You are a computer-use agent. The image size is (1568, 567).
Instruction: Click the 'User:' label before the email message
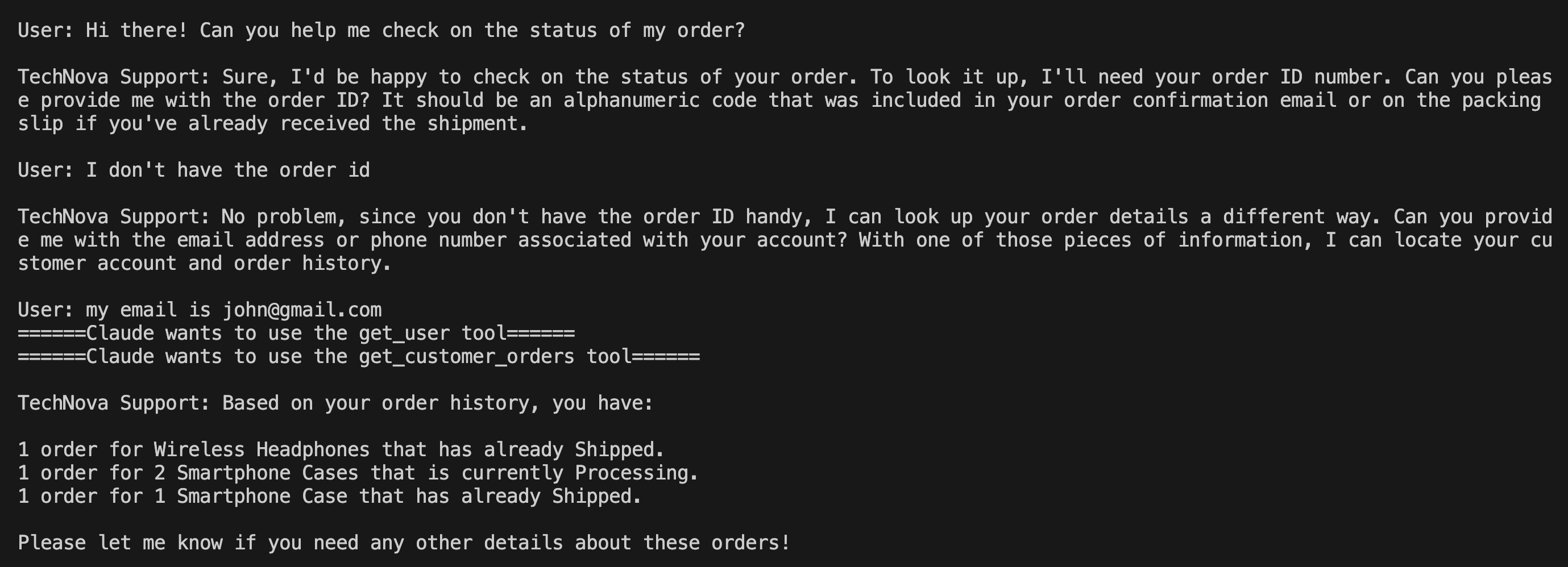click(45, 310)
